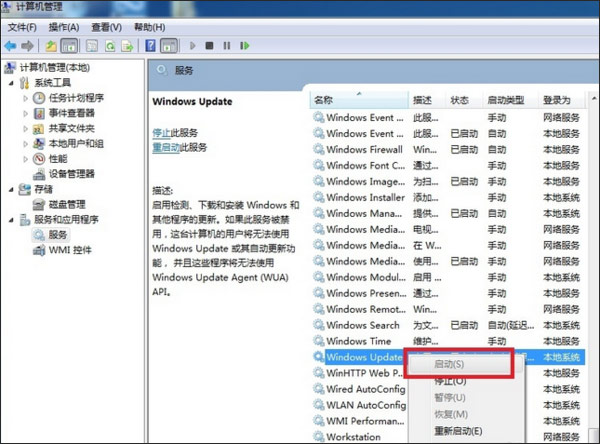This screenshot has width=600, height=444.
Task: Select the Windows Remot... service row
Action: click(448, 309)
